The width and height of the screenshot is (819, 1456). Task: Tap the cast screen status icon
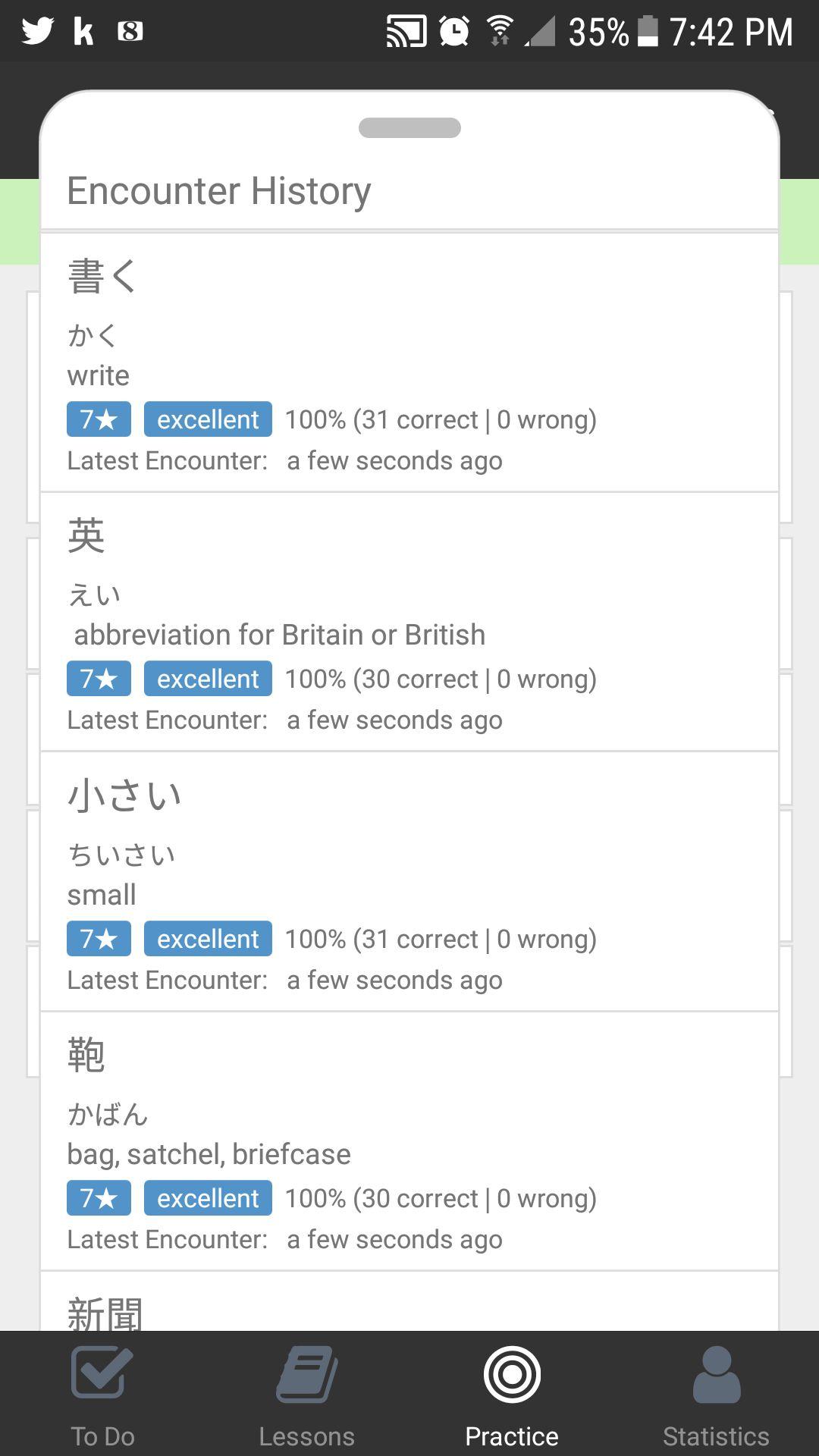pos(406,31)
